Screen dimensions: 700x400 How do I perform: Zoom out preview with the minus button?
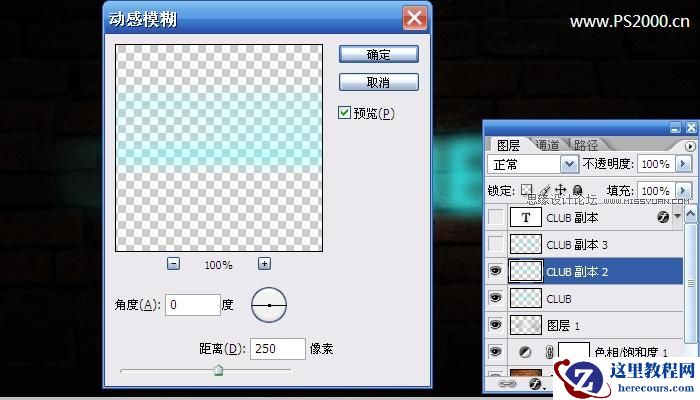tap(173, 263)
